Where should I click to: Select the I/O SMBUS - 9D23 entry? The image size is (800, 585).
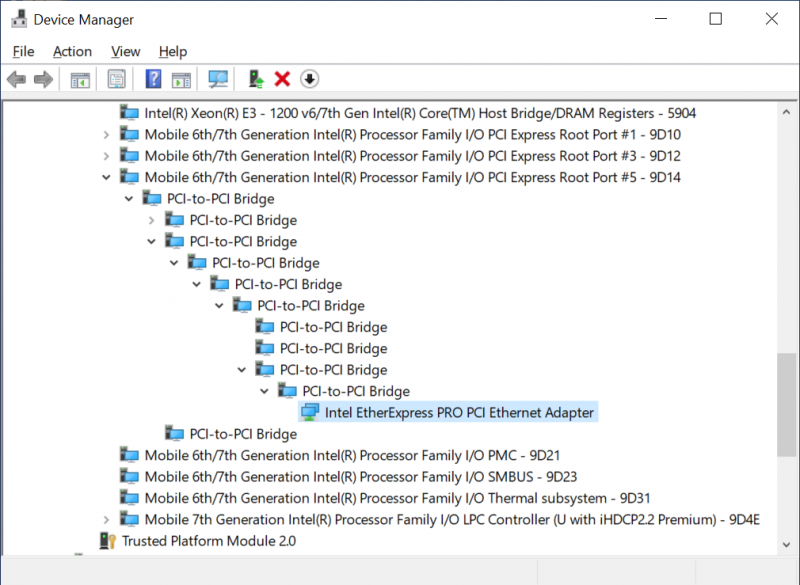(361, 476)
